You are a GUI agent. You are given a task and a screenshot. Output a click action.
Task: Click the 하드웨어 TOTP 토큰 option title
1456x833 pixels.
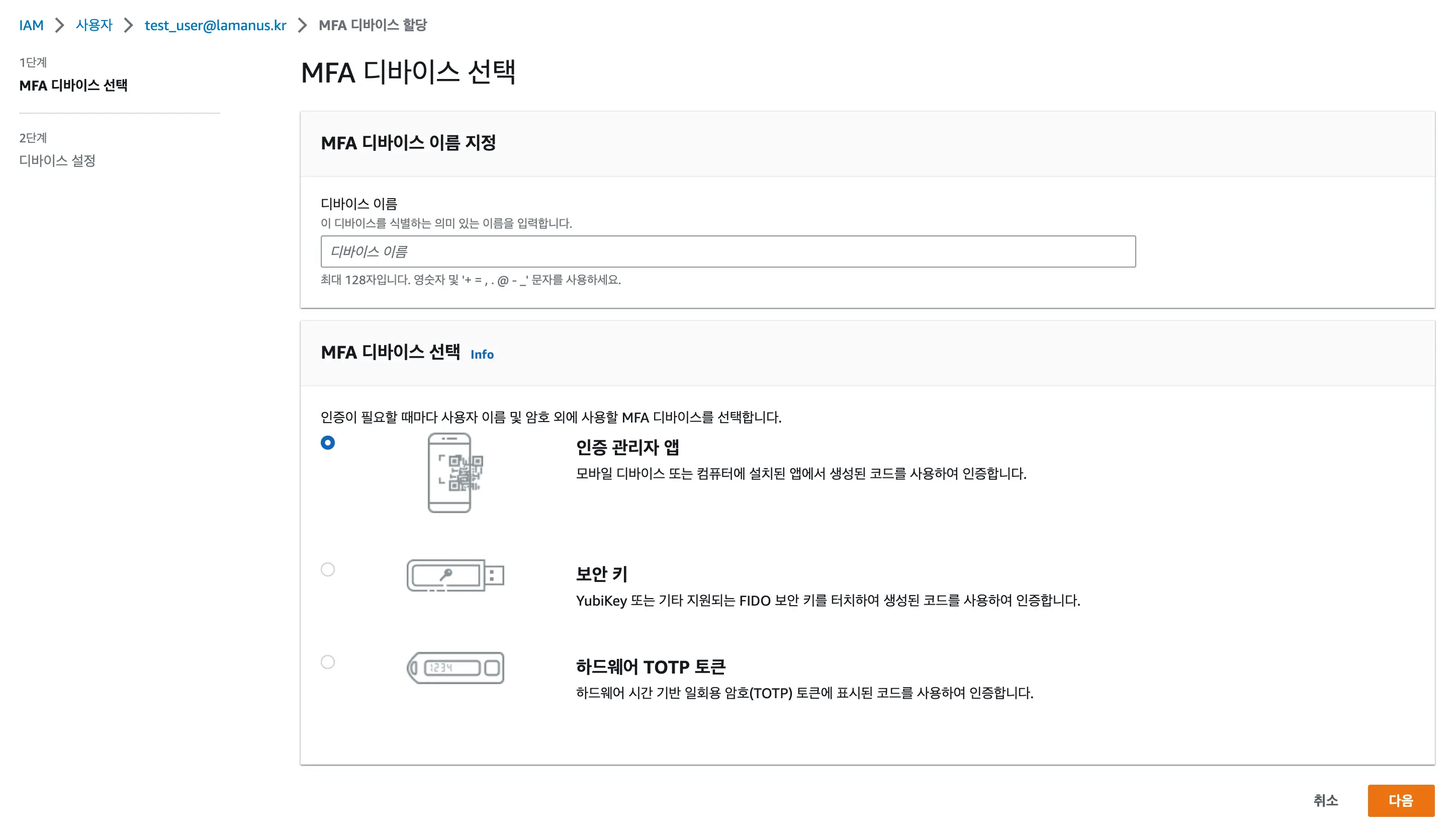pos(651,667)
